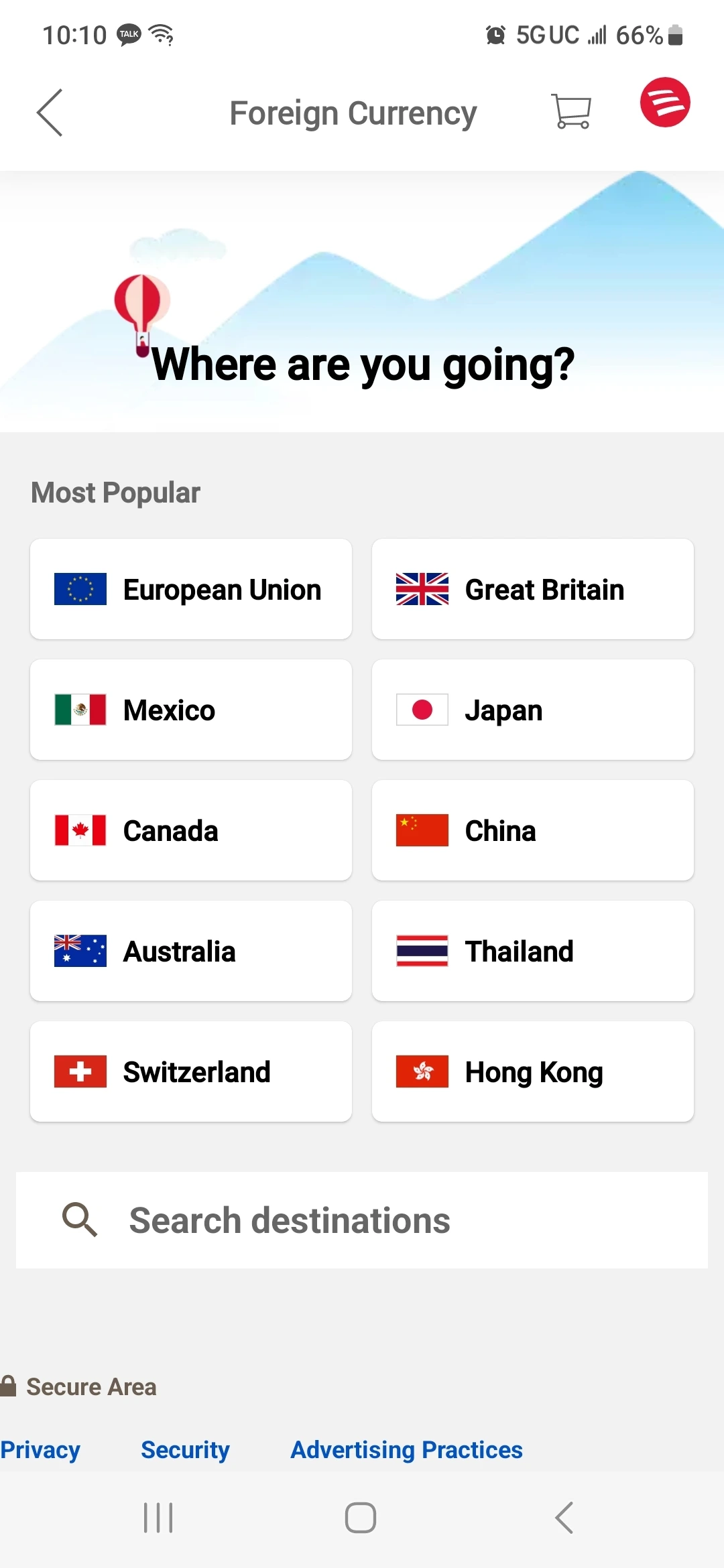724x1568 pixels.
Task: Select Hong Kong destination
Action: (533, 1071)
